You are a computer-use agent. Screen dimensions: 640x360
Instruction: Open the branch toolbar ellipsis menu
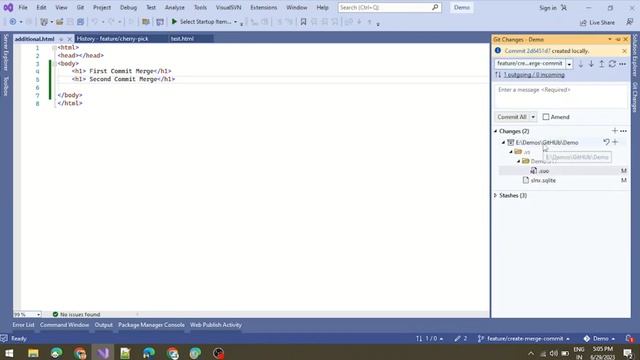click(623, 64)
